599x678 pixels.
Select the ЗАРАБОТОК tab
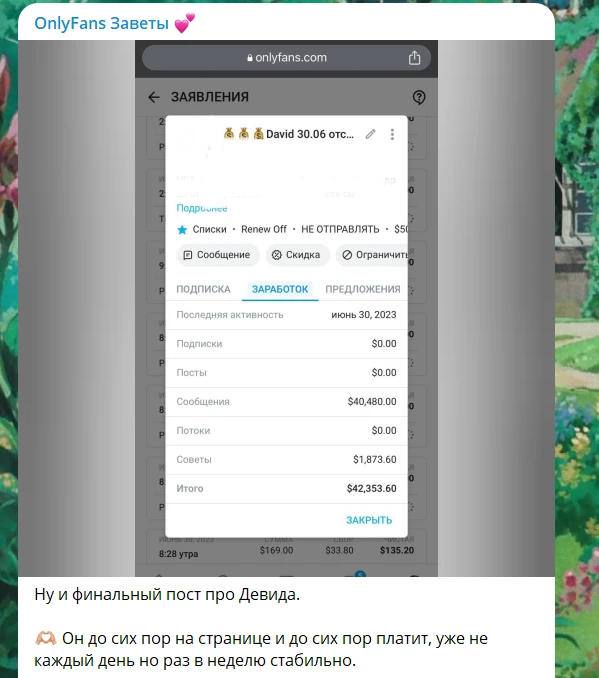[280, 289]
